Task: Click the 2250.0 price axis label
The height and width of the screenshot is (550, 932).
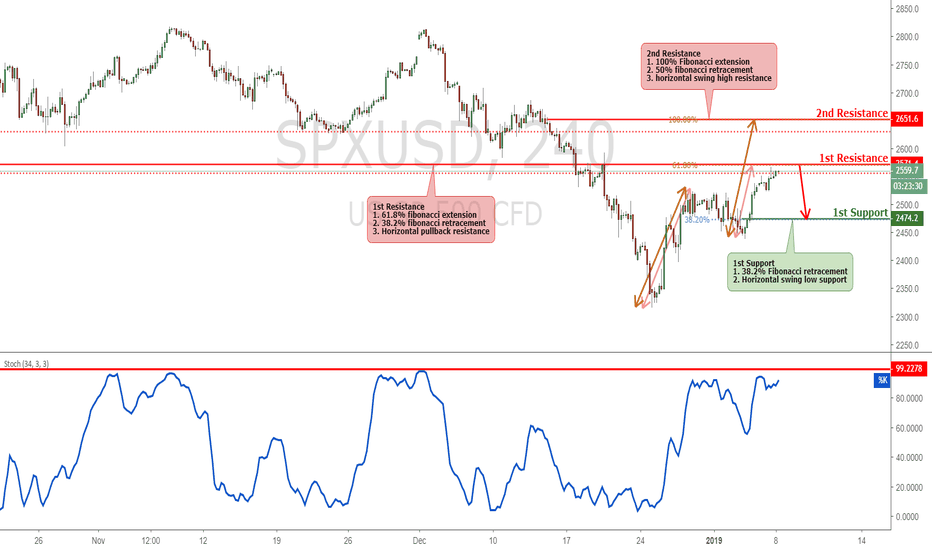Action: click(908, 345)
